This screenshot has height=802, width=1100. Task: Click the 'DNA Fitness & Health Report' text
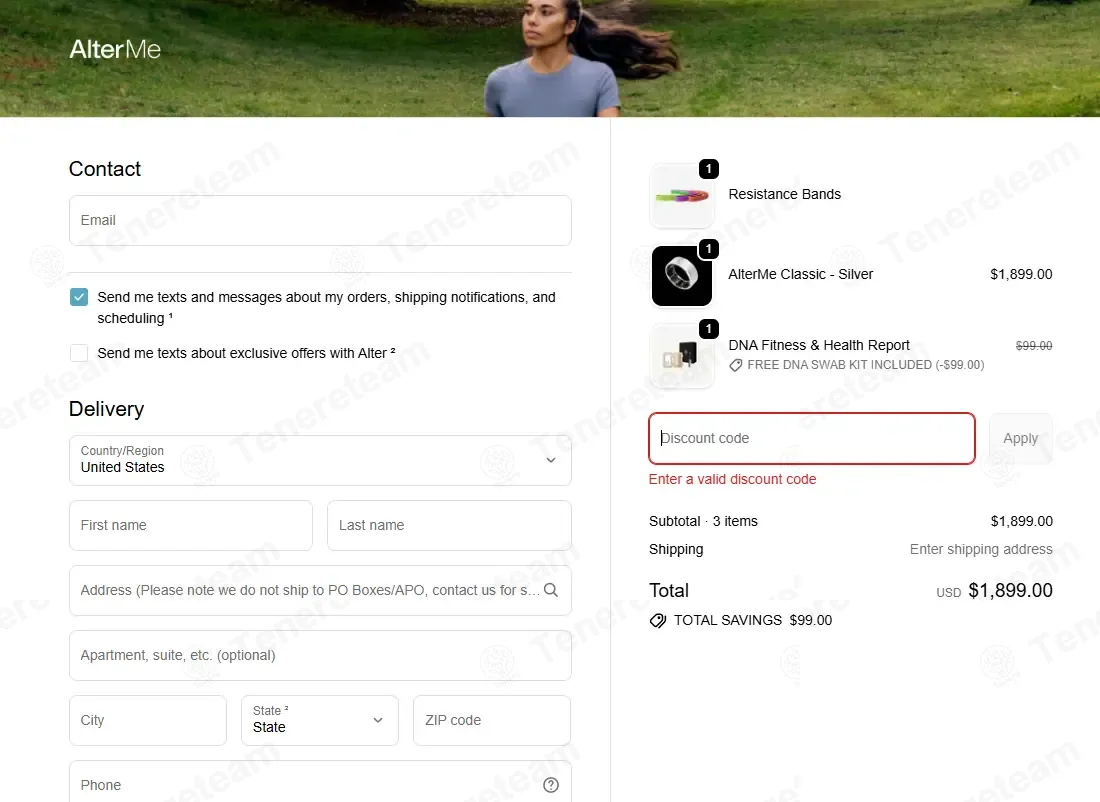click(819, 345)
